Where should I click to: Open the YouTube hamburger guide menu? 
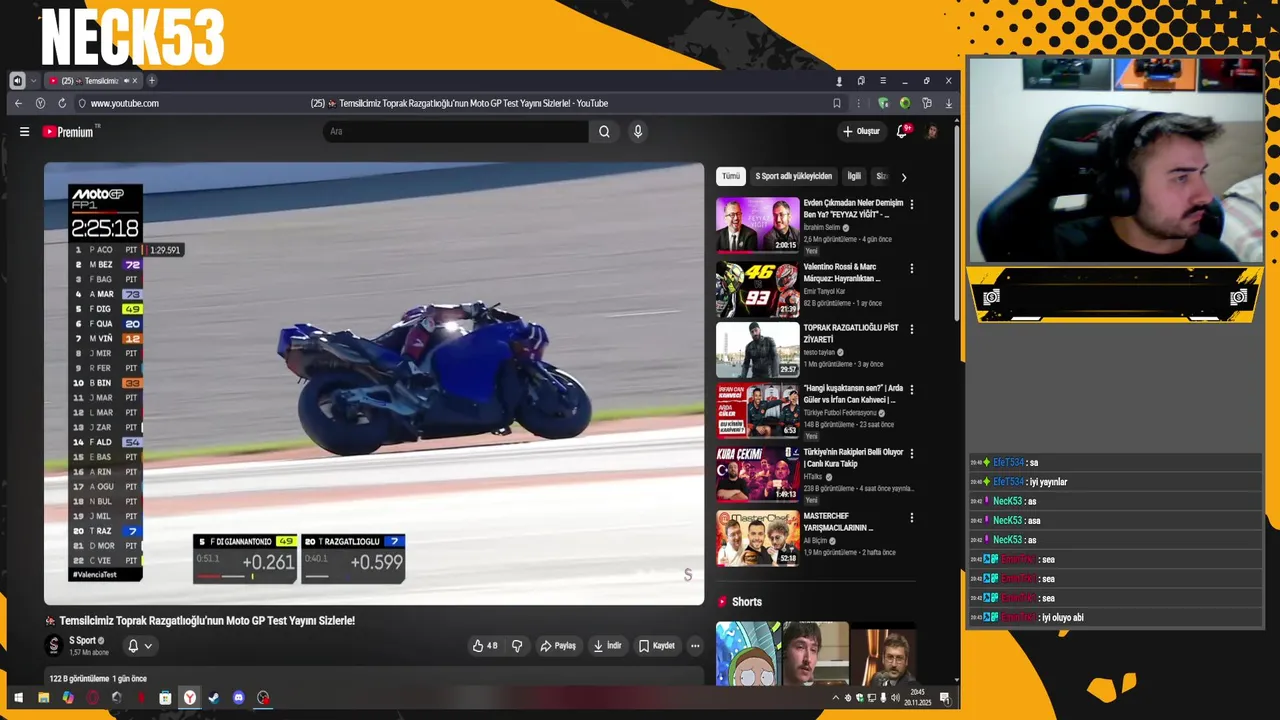tap(24, 131)
